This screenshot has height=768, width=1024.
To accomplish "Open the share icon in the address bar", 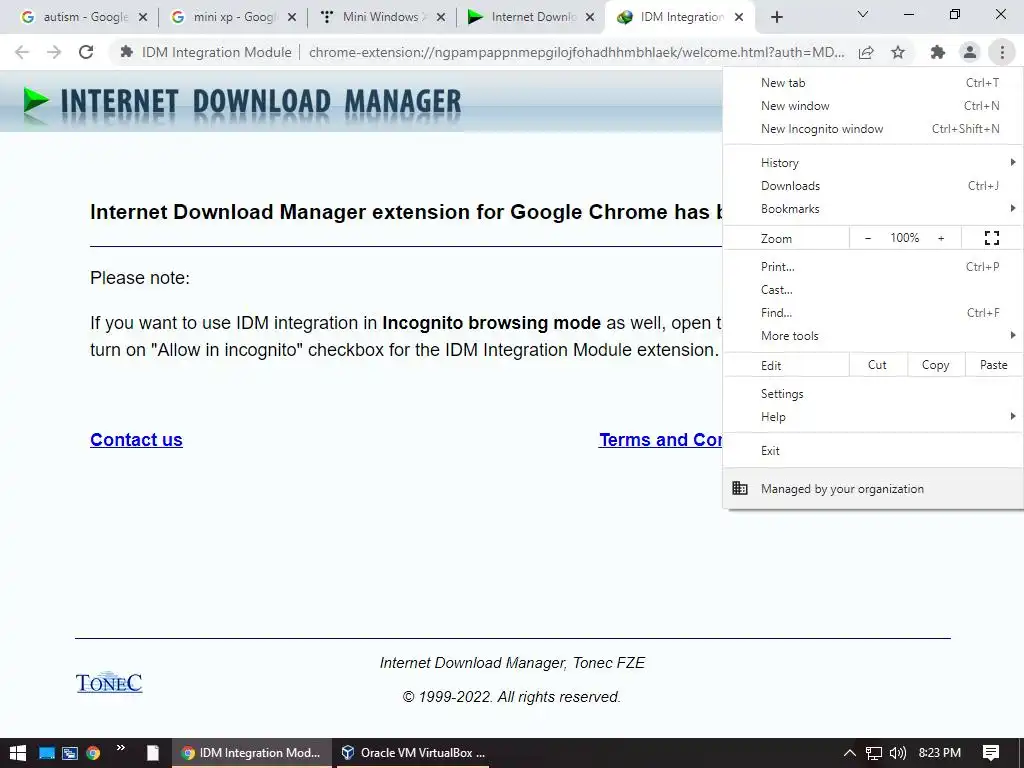I will pos(866,52).
